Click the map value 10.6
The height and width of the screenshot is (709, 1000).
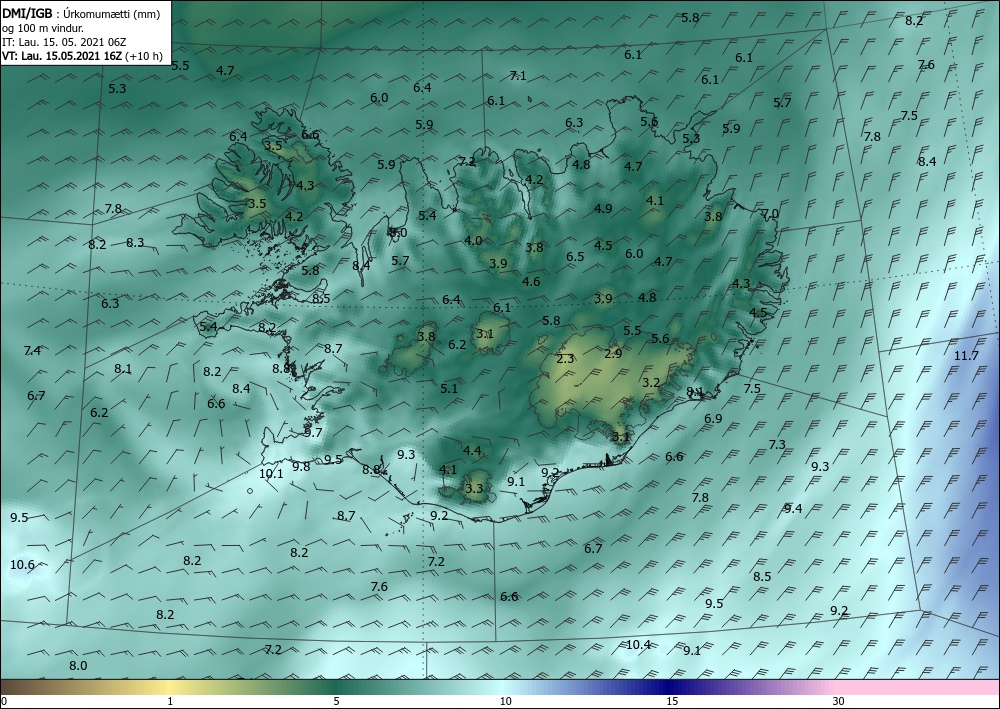coord(22,564)
